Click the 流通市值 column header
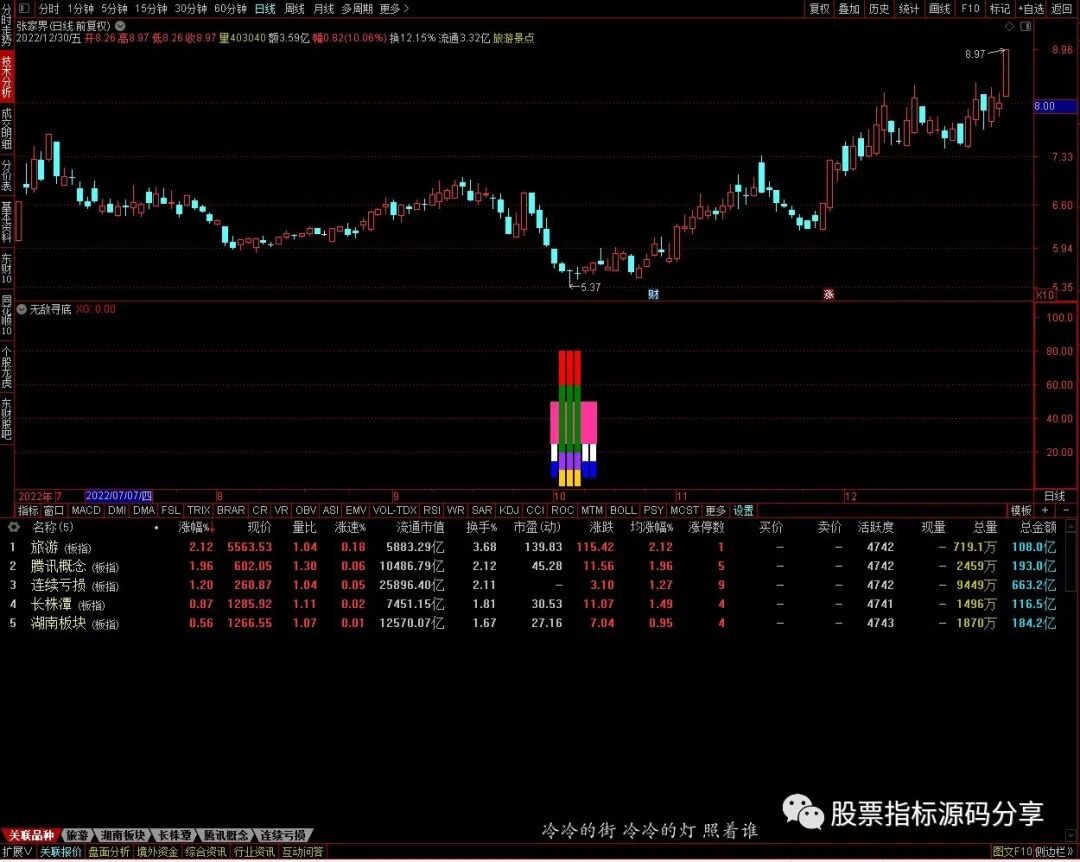1080x862 pixels. 420,528
